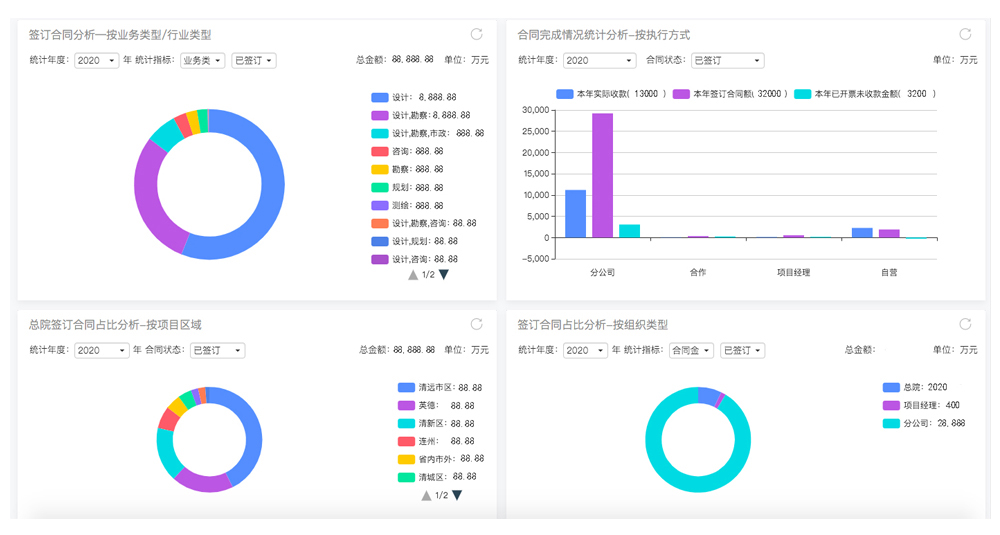This screenshot has height=535, width=1000.
Task: Click the blue 设计 legend color swatch
Action: [x=379, y=97]
